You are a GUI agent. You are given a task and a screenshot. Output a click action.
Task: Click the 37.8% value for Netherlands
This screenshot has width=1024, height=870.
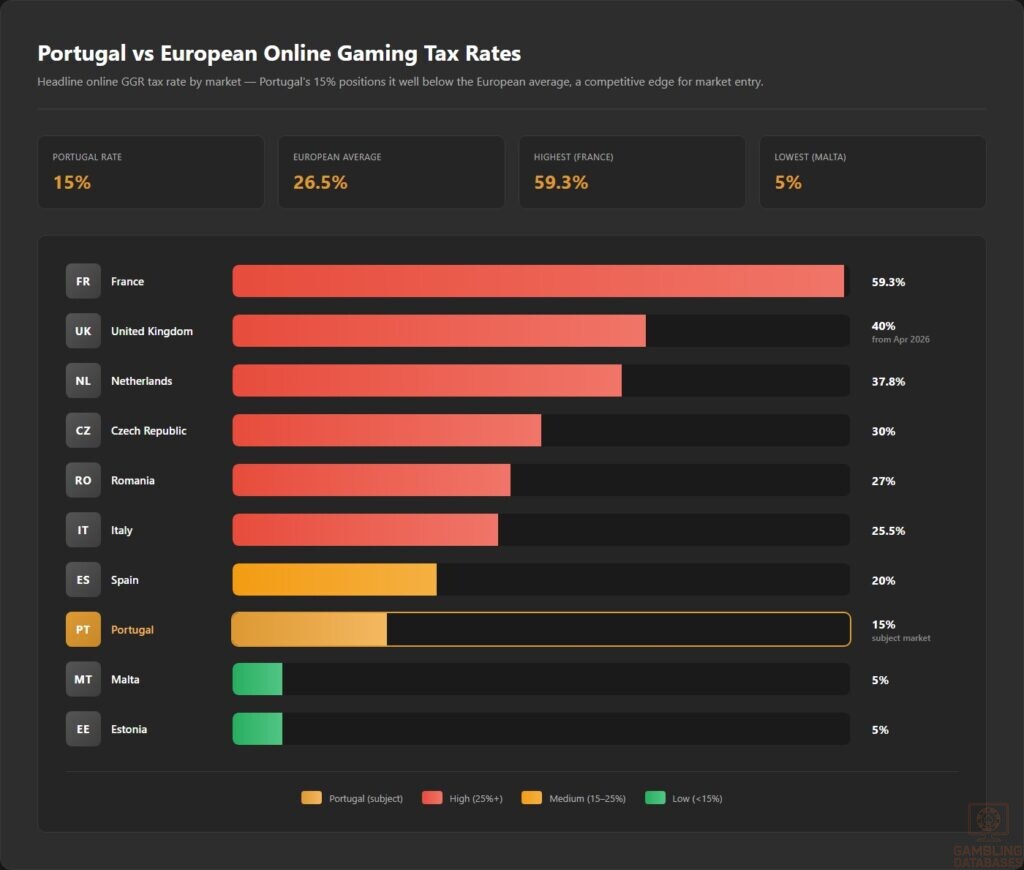point(888,381)
